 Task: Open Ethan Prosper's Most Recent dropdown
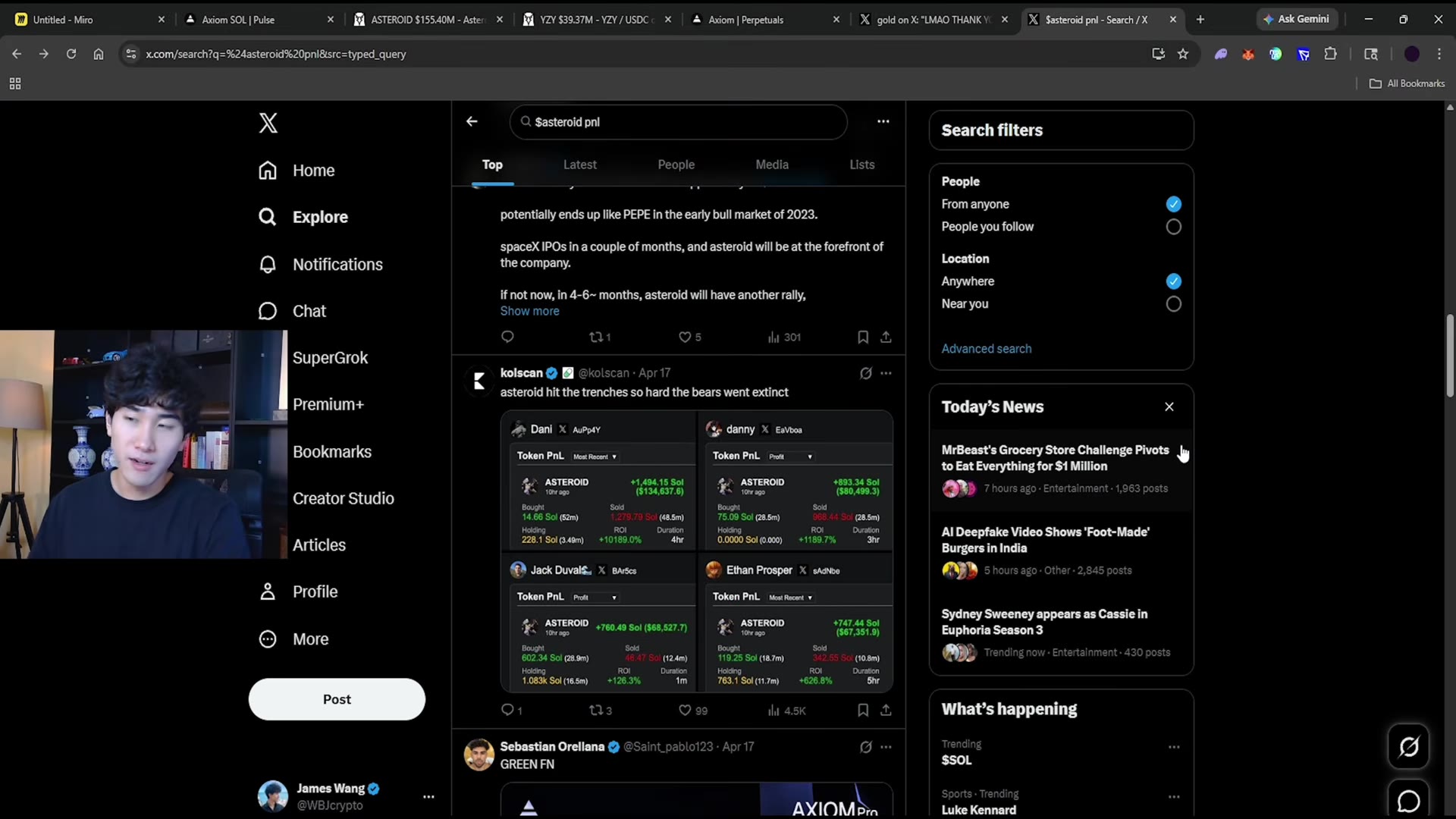(x=790, y=598)
